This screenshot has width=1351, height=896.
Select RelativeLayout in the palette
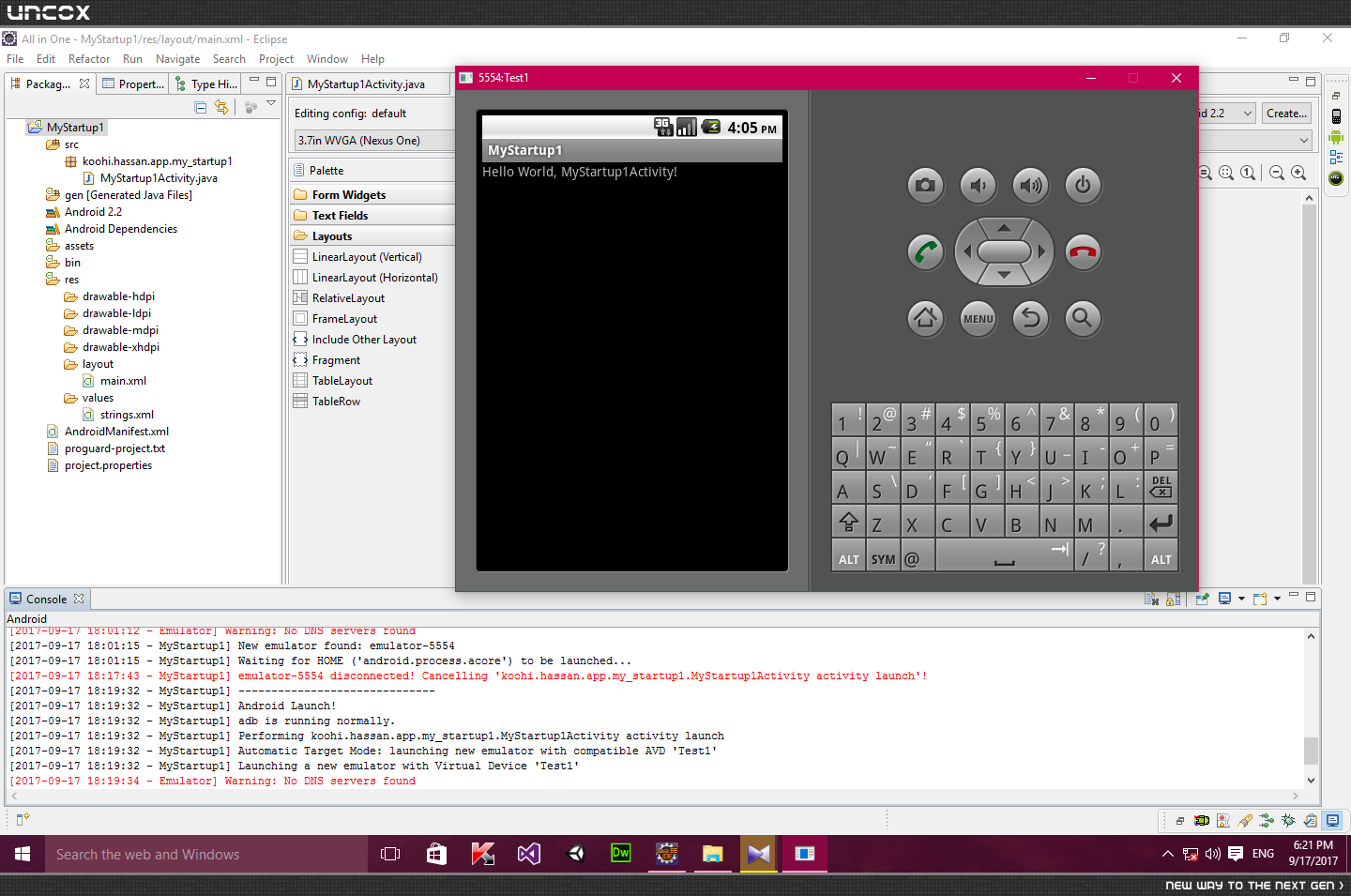(x=348, y=298)
